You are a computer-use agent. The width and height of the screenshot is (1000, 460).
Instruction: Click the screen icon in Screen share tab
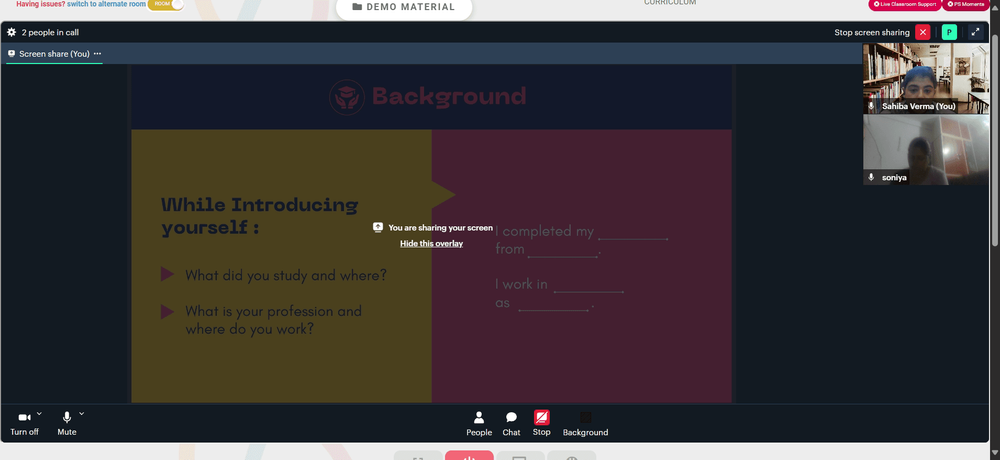11,54
